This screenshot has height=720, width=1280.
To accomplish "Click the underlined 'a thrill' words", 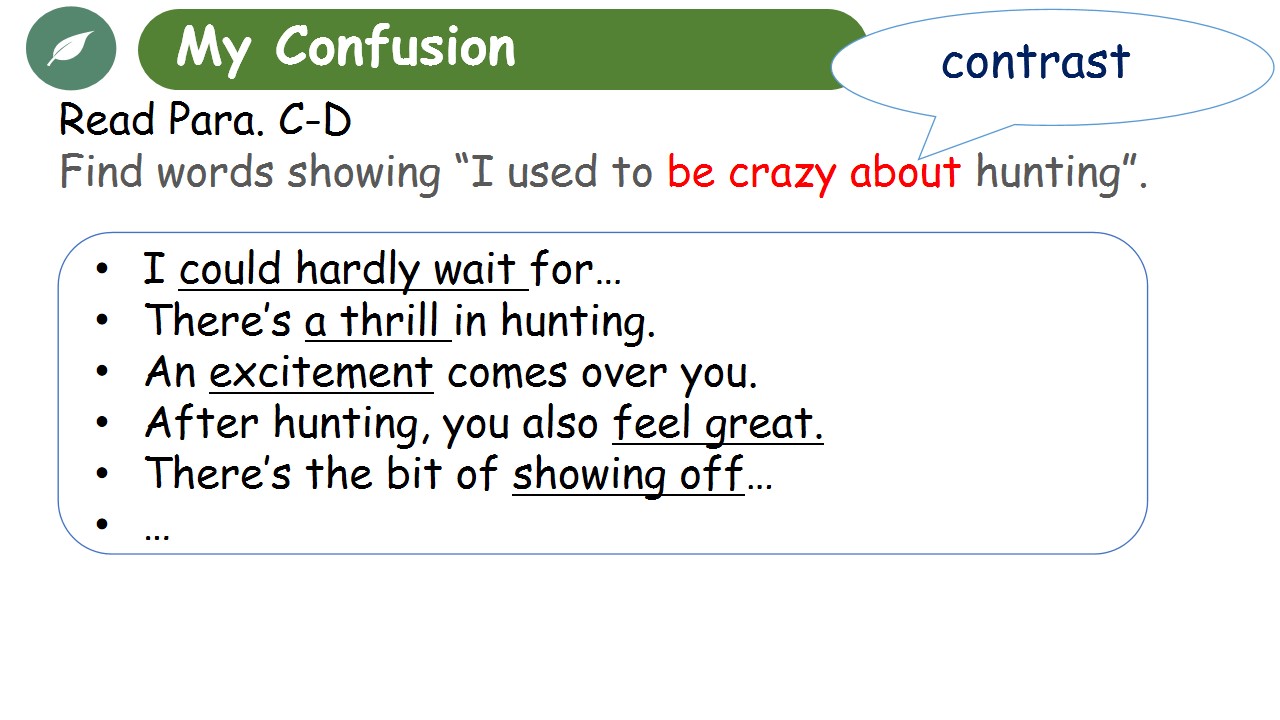I will pyautogui.click(x=378, y=321).
